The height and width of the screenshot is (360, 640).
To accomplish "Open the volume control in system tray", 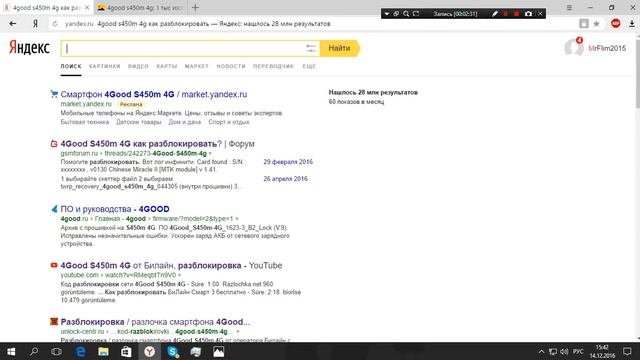I will tap(564, 351).
